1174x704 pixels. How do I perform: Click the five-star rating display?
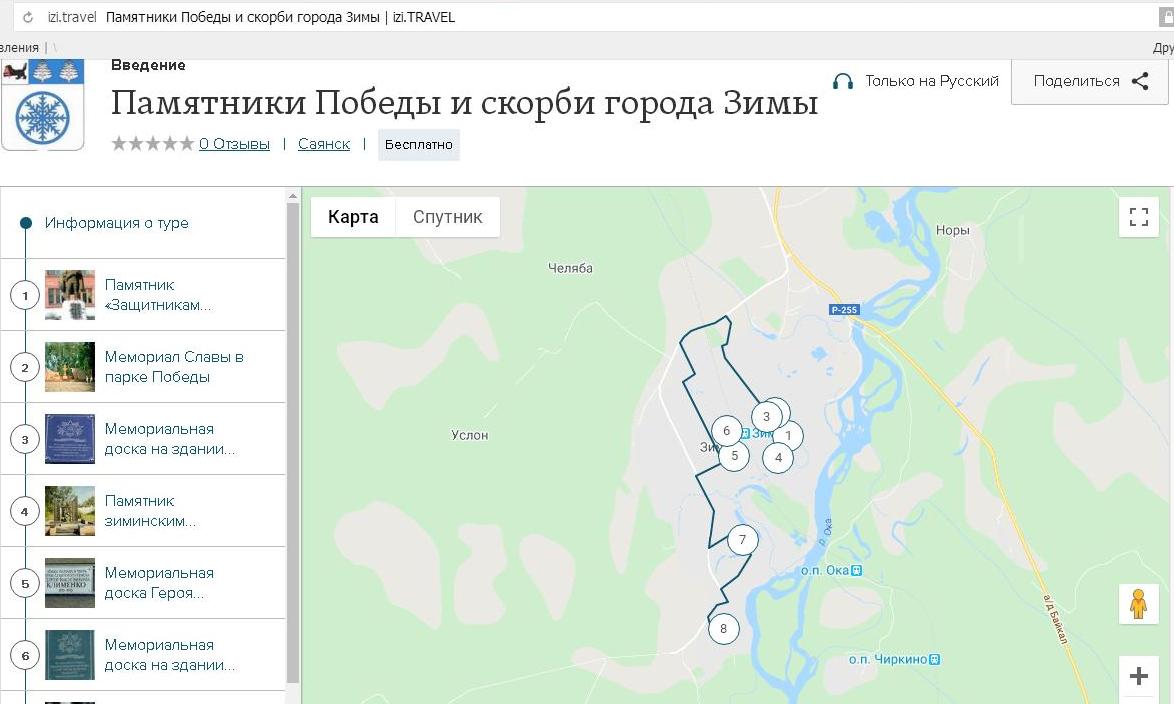pyautogui.click(x=152, y=144)
